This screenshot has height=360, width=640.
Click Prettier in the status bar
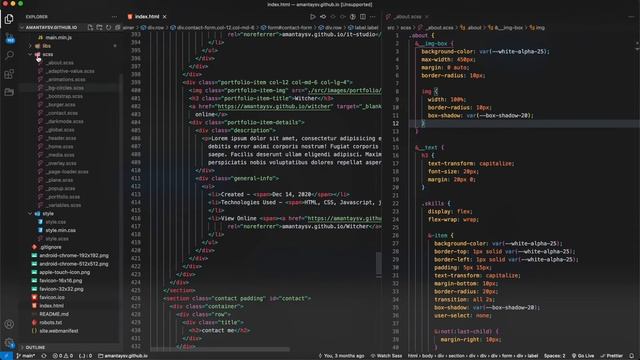pyautogui.click(x=611, y=356)
